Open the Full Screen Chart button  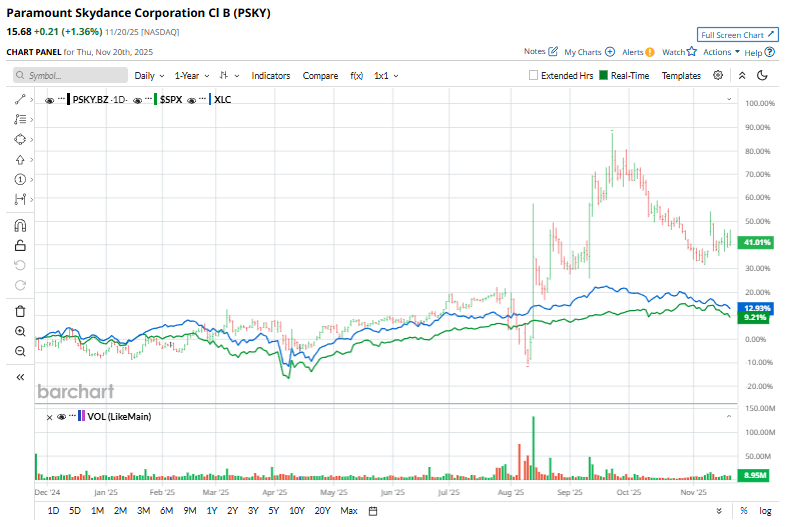tap(737, 35)
